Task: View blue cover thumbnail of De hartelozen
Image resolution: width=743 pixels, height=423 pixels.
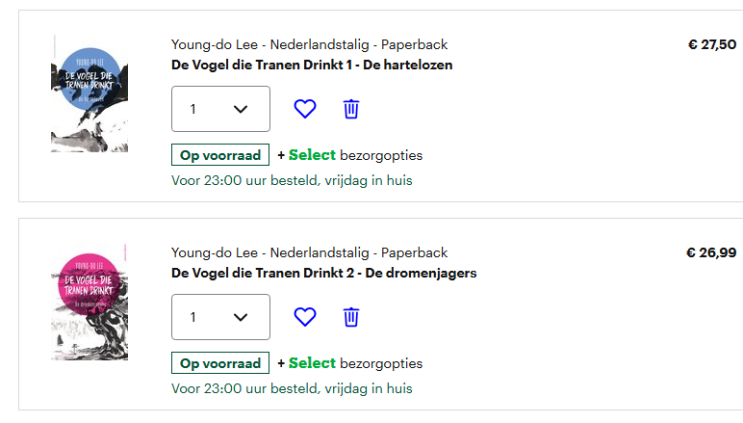Action: click(89, 93)
